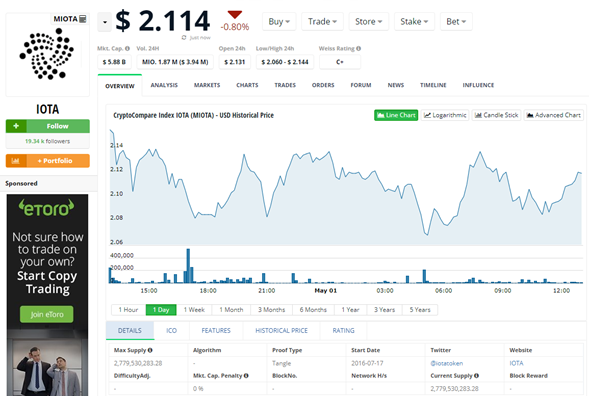Viewport: 589px width, 396px height.
Task: Set chart range to 1 Year
Action: point(350,310)
